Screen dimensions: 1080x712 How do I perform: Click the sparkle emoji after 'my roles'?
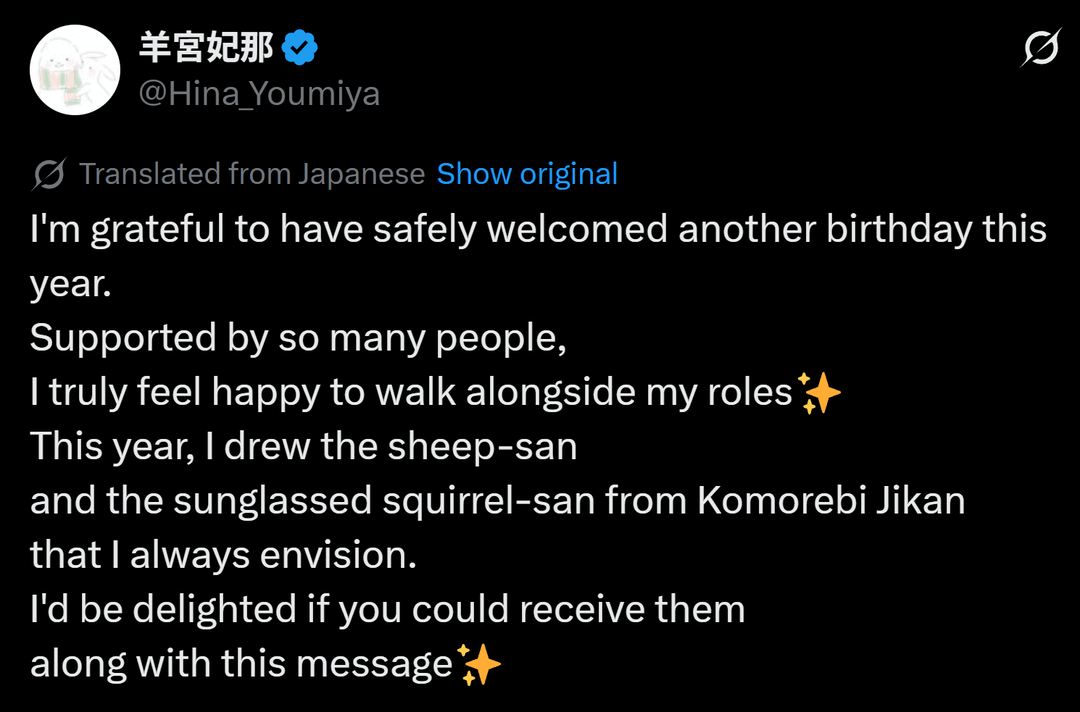click(820, 393)
